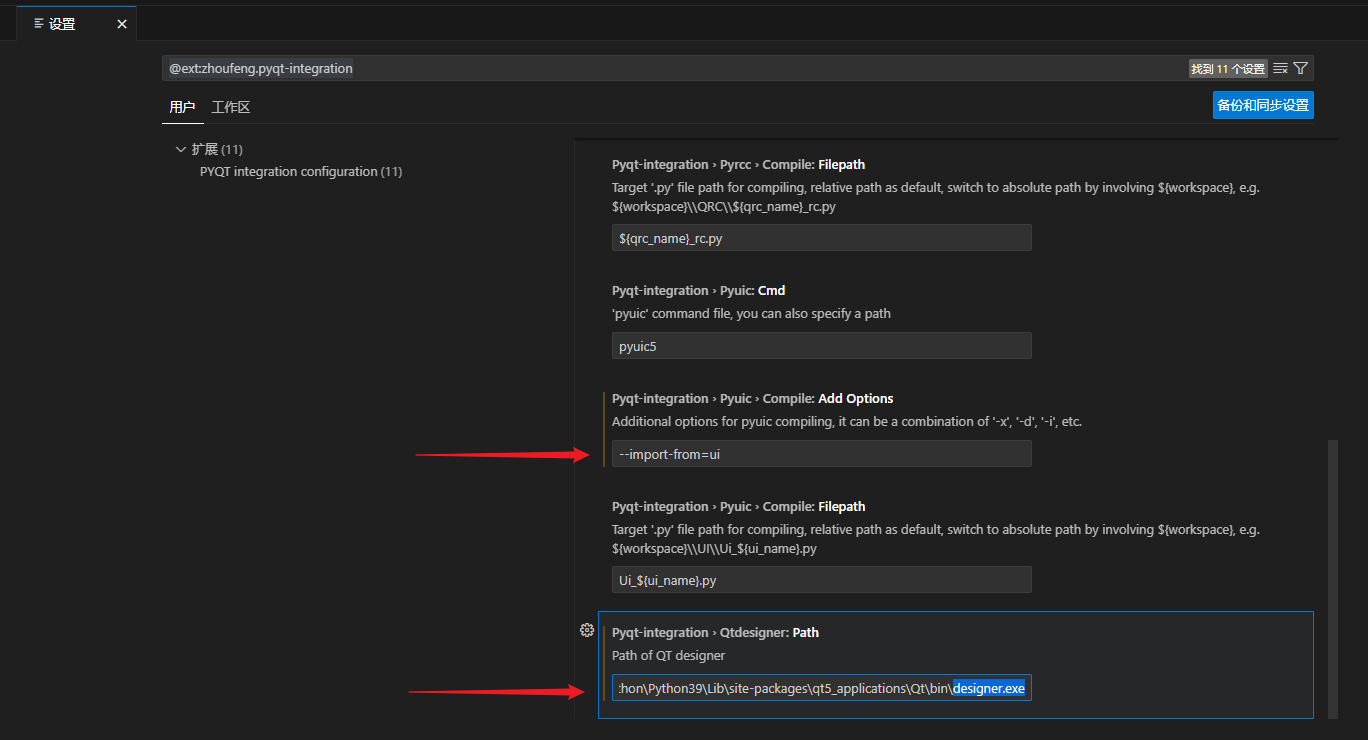This screenshot has width=1368, height=740.
Task: Focus the @ext:zhoufeng.pyqt-integration search box
Action: click(x=675, y=69)
